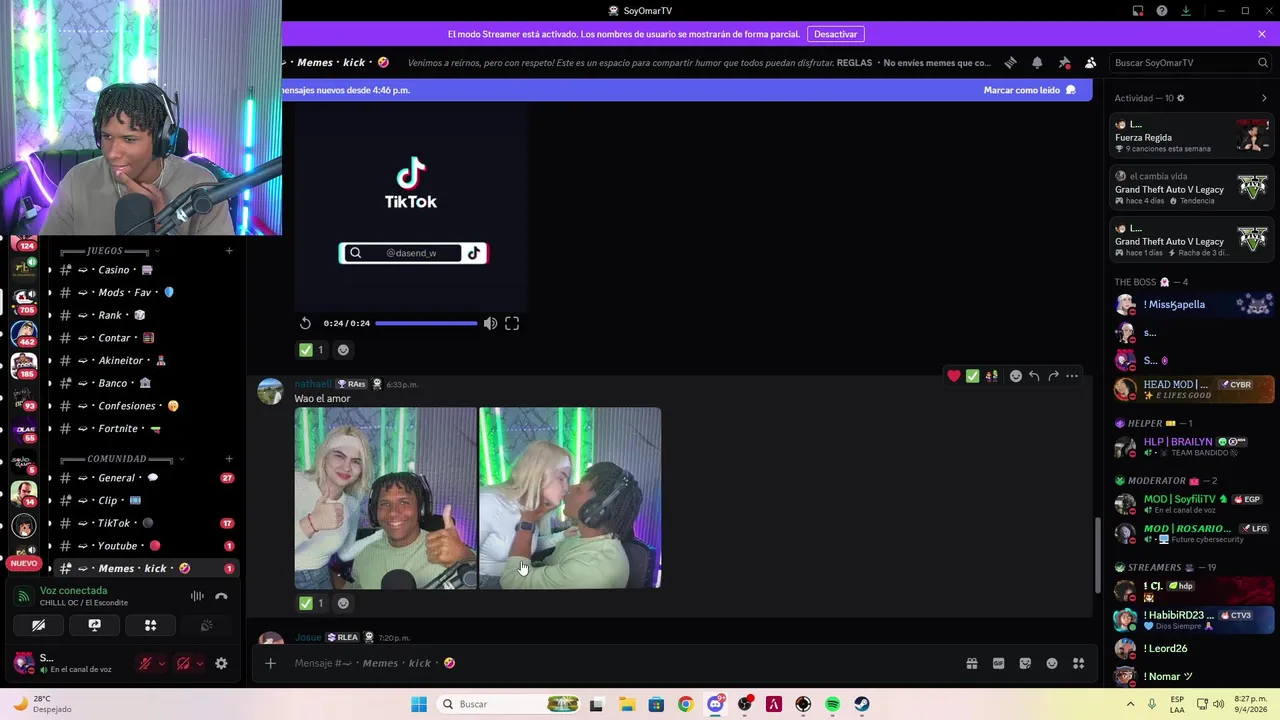Viewport: 1280px width, 720px height.
Task: Replay the TikTok video
Action: 305,323
